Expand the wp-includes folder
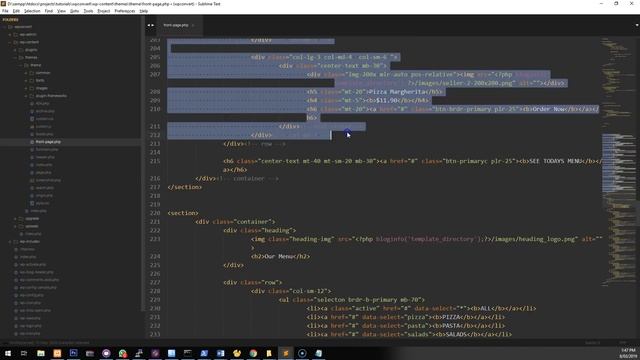The width and height of the screenshot is (640, 360). (x=10, y=242)
